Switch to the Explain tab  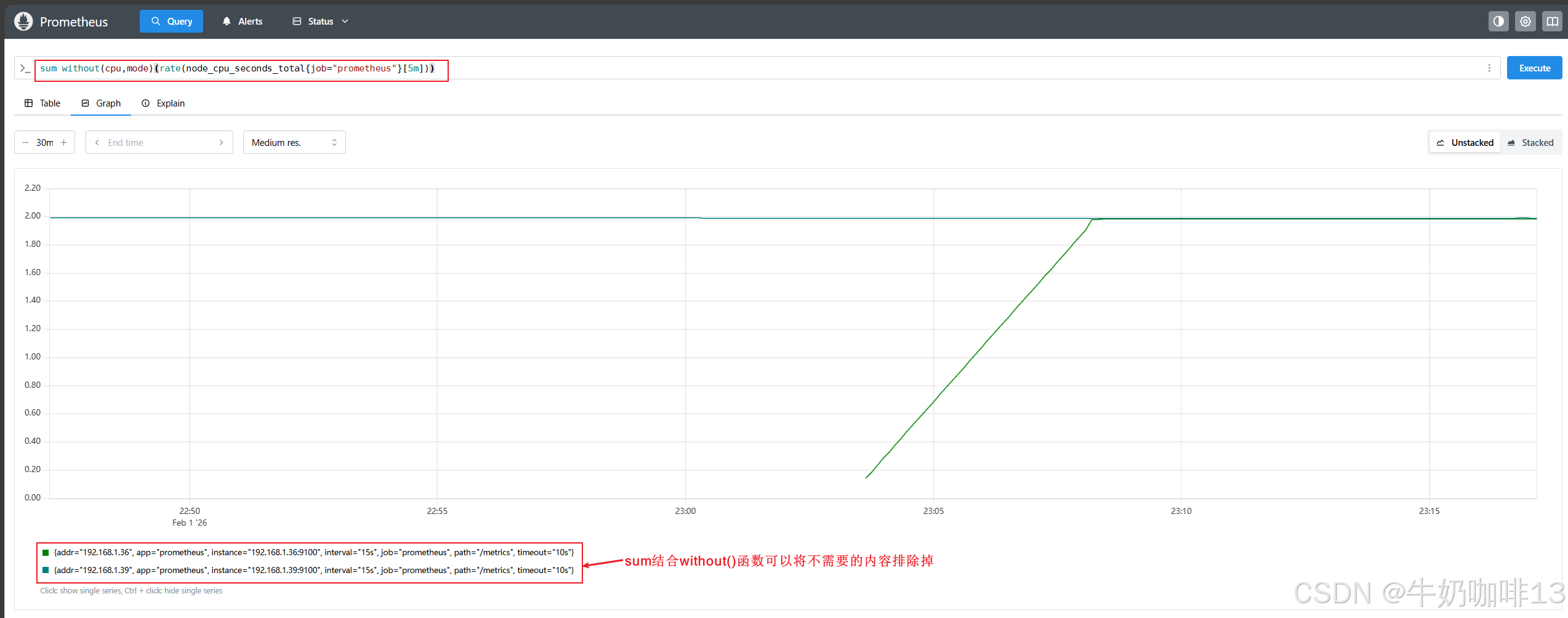click(163, 103)
